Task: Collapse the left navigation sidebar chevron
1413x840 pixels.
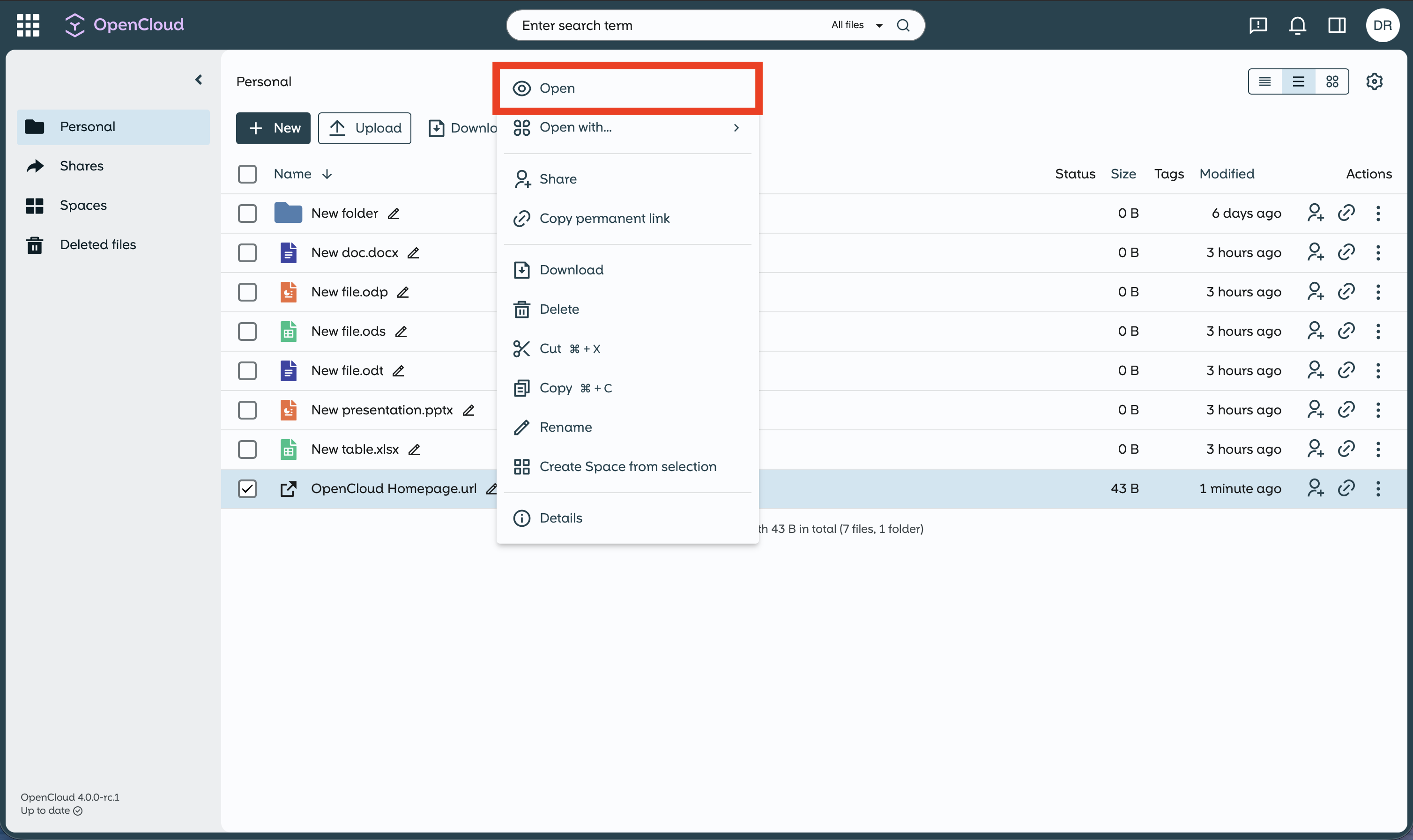Action: (199, 80)
